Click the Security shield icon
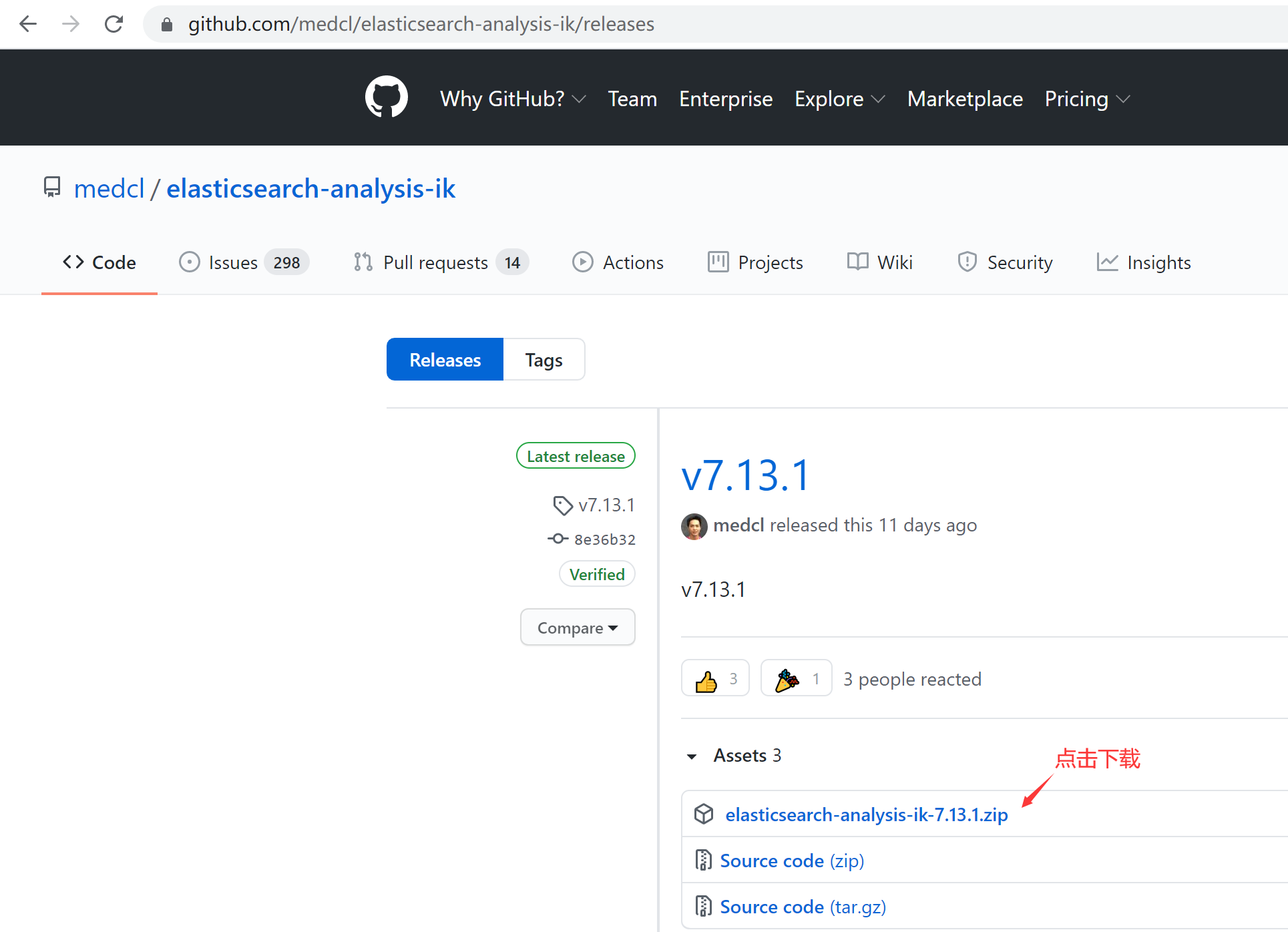The height and width of the screenshot is (932, 1288). pos(967,262)
